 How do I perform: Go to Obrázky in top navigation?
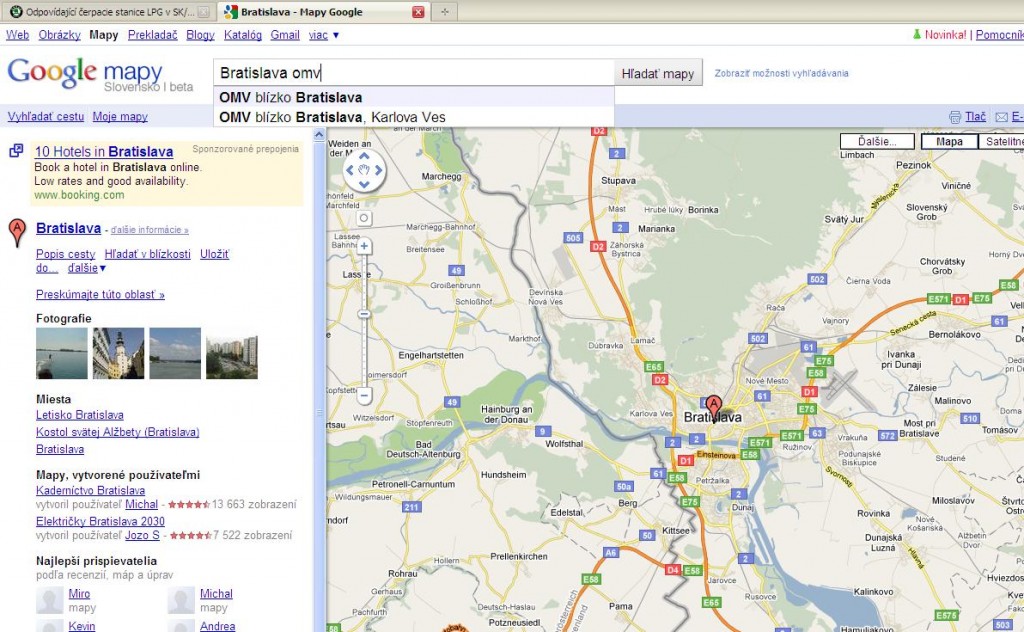59,35
